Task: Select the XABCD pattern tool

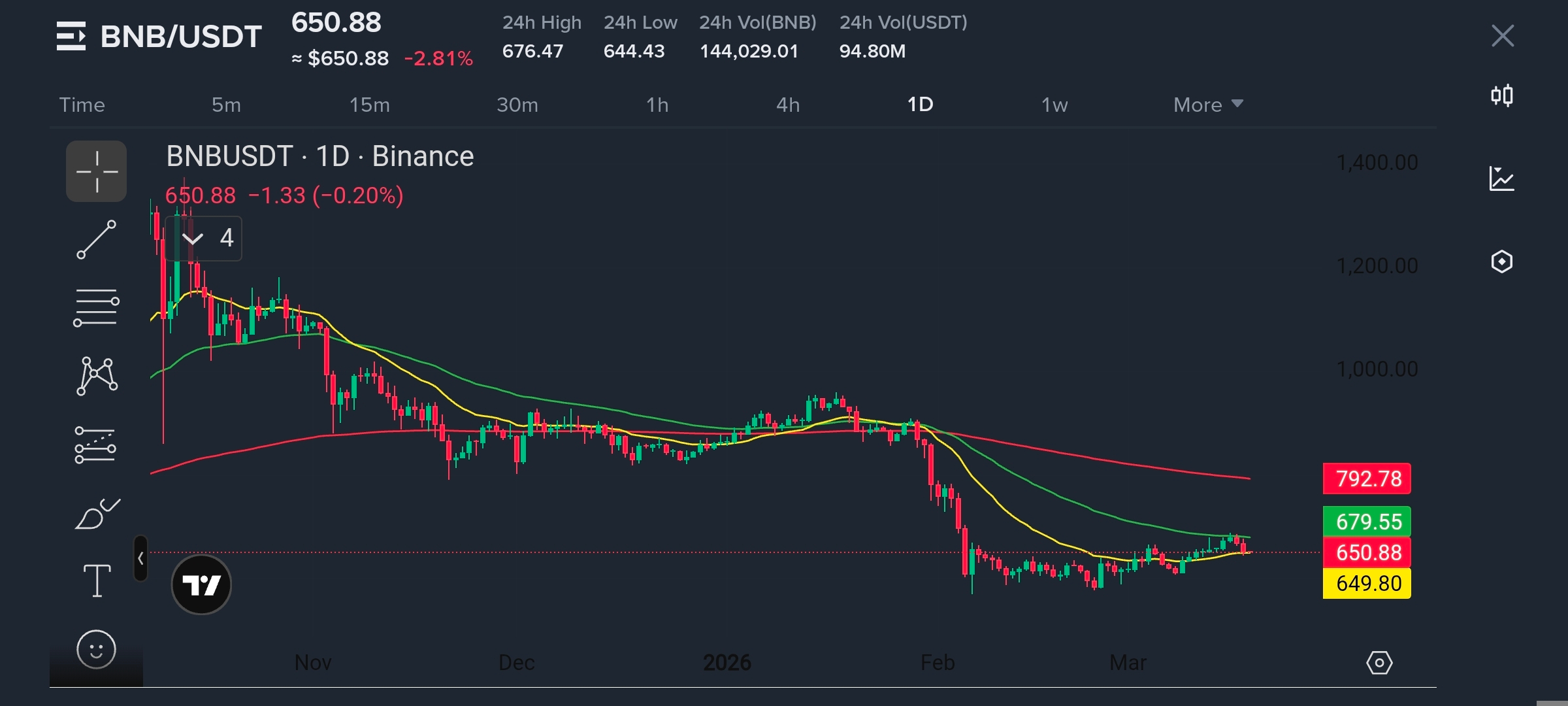Action: click(97, 376)
